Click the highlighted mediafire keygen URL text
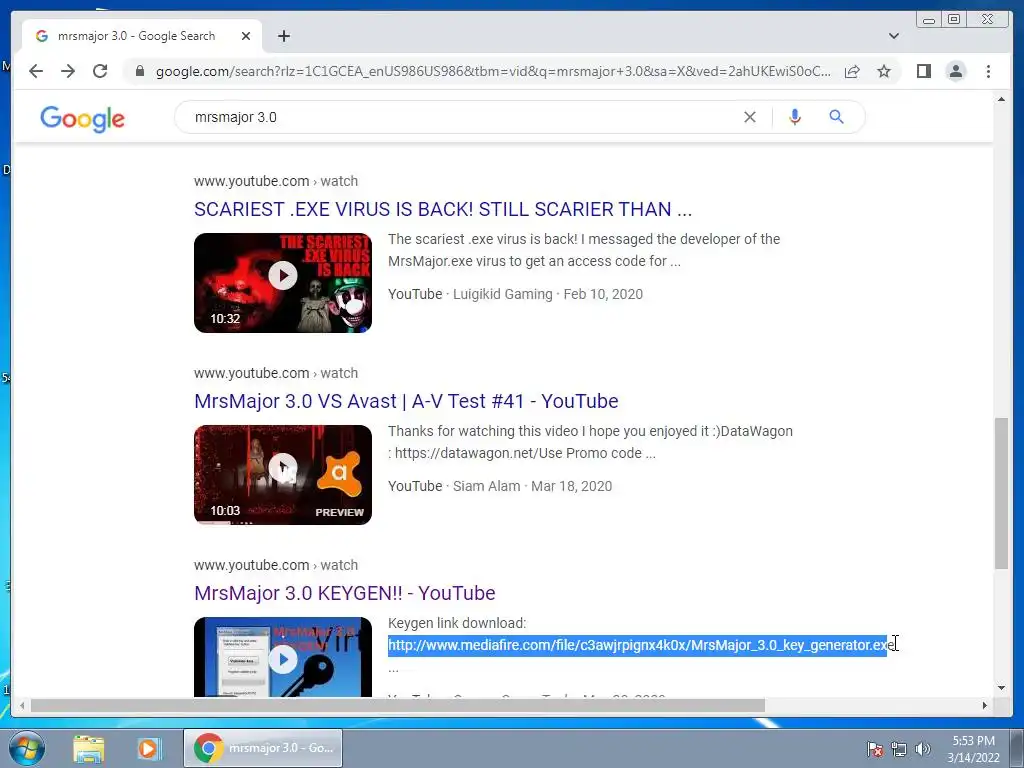 641,645
